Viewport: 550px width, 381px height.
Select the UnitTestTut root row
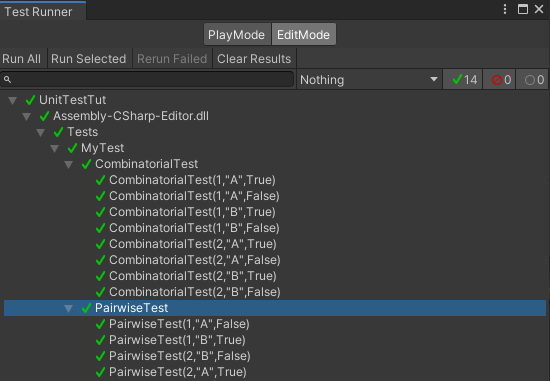275,100
